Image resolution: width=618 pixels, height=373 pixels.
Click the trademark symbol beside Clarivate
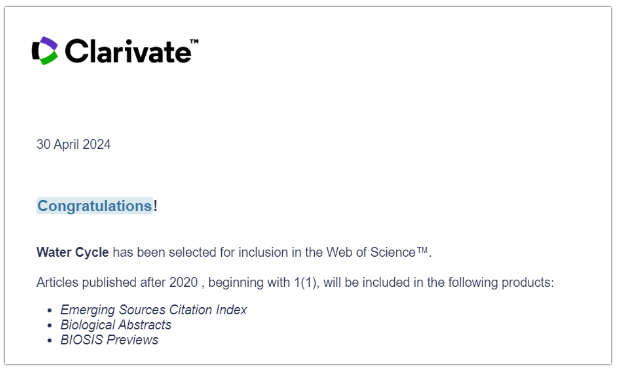point(194,41)
